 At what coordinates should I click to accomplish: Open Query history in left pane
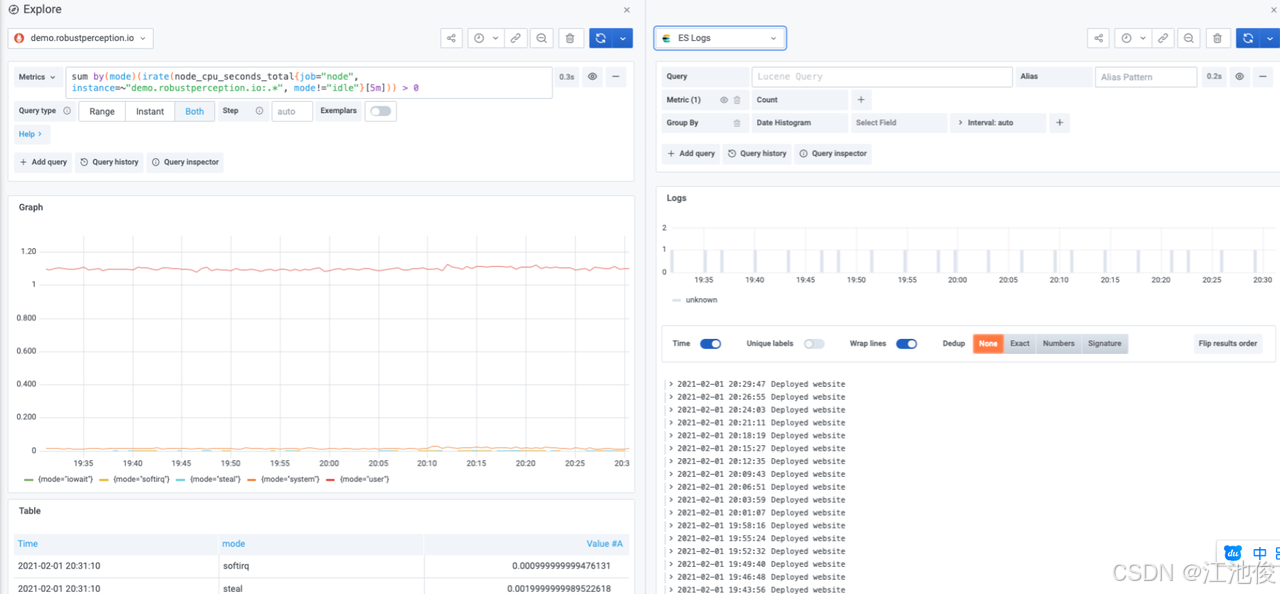109,162
